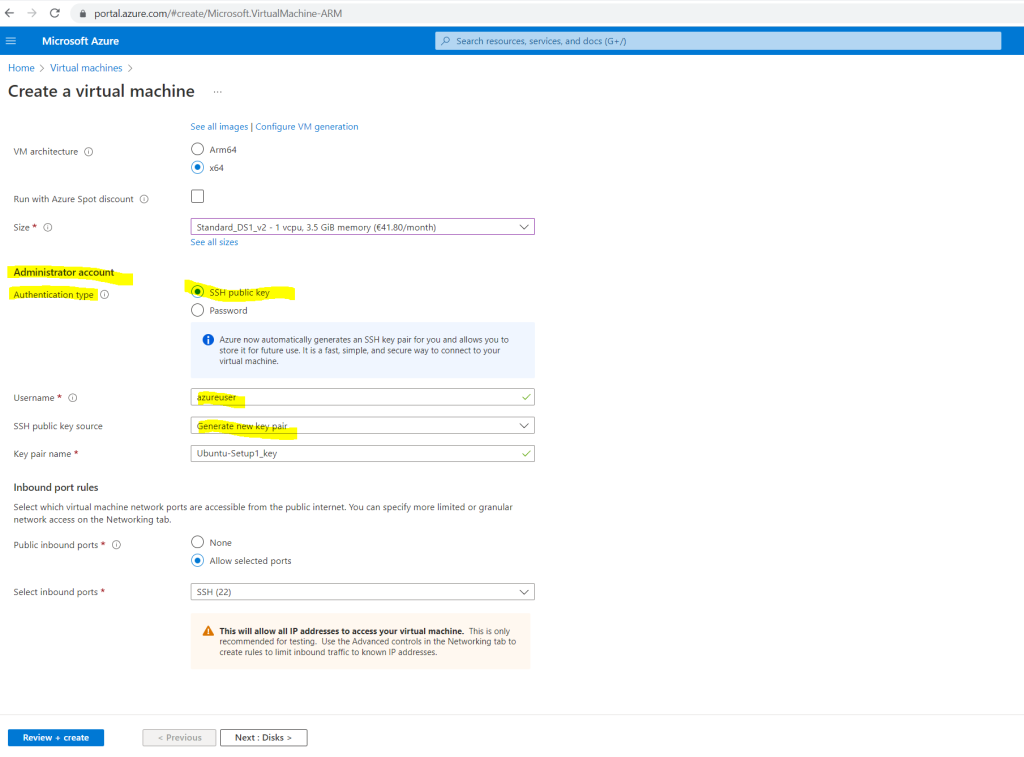Select Arm64 architecture
This screenshot has width=1024, height=757.
[x=197, y=149]
